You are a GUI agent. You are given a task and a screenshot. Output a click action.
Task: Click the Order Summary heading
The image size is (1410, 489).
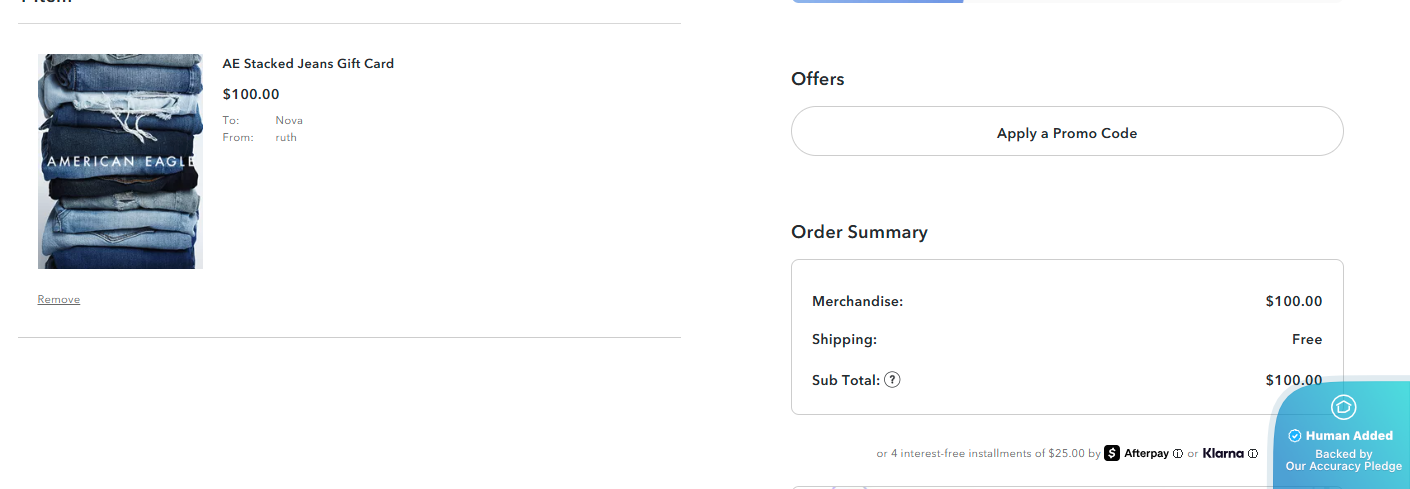pyautogui.click(x=859, y=232)
